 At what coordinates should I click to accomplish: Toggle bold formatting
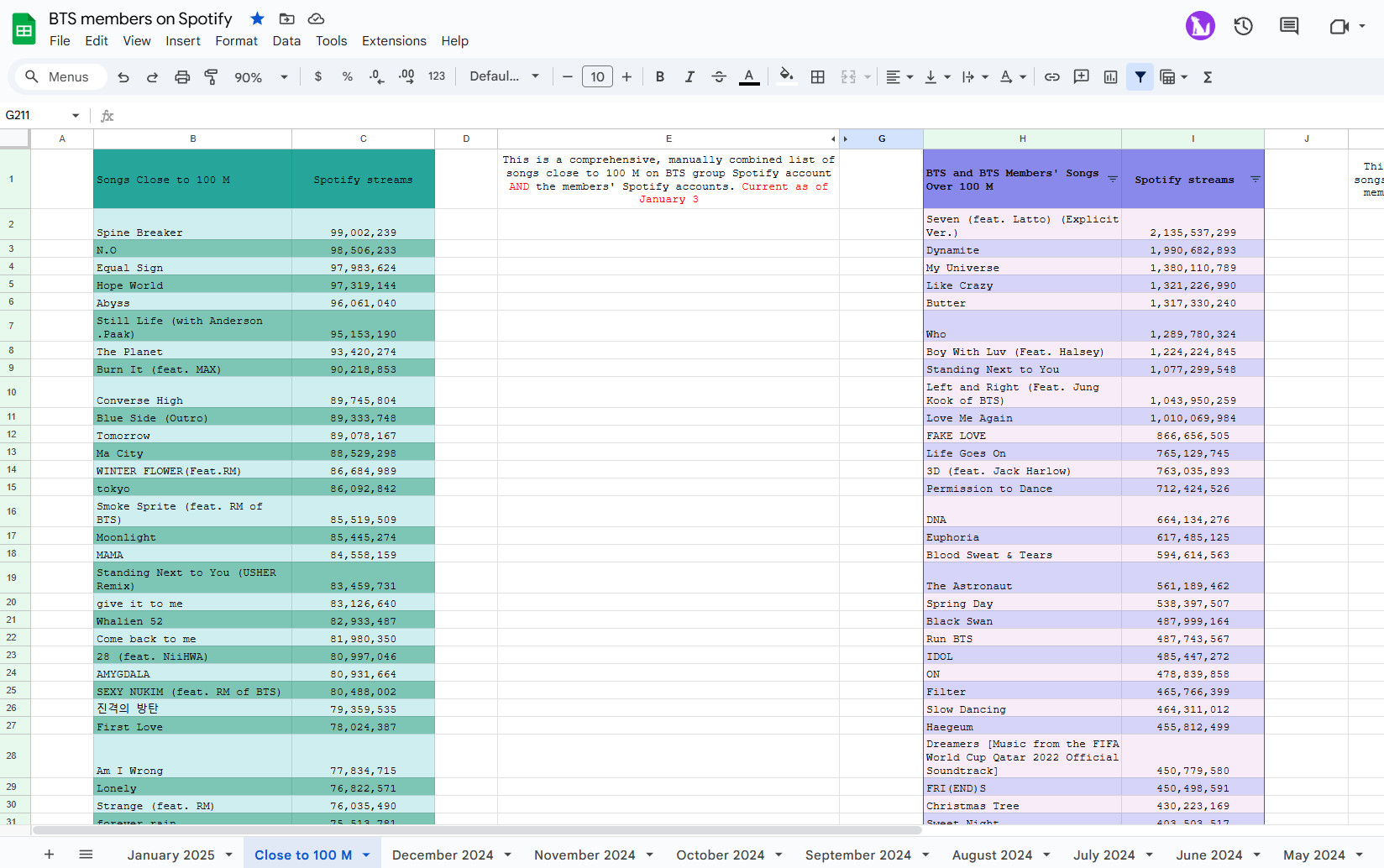[660, 76]
